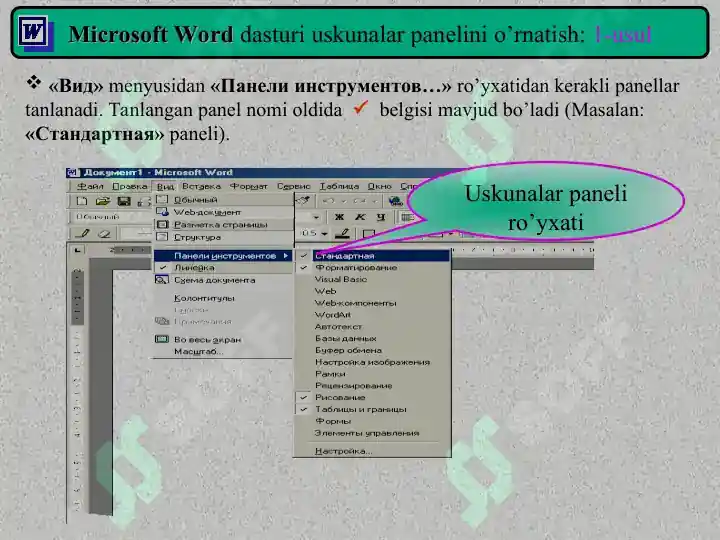Viewport: 720px width, 540px height.
Task: Open the Сервис menu
Action: [x=294, y=186]
